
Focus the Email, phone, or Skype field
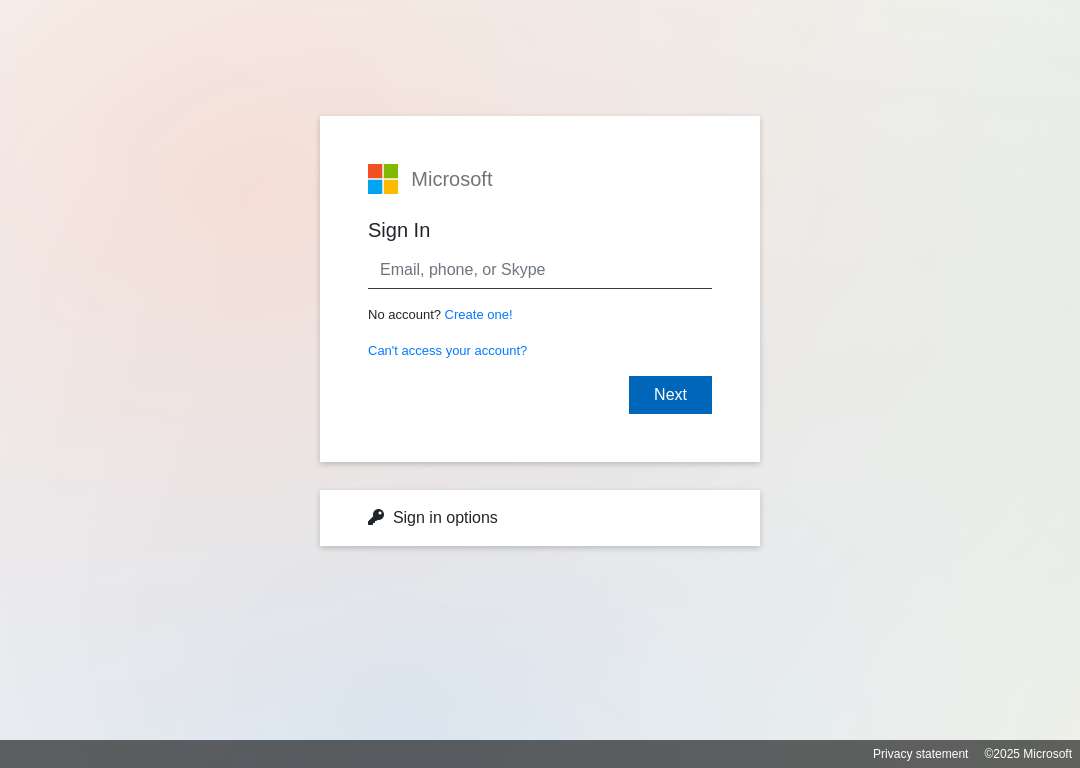pyautogui.click(x=540, y=270)
